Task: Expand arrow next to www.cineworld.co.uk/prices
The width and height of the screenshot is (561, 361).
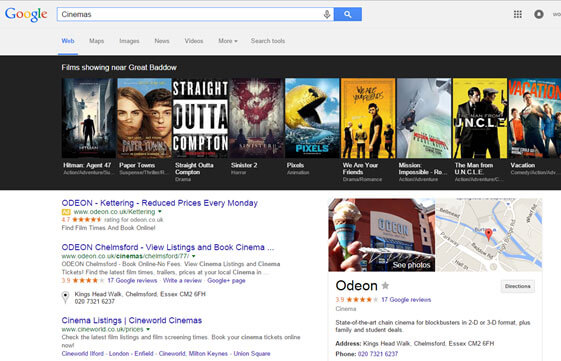Action: (x=148, y=329)
